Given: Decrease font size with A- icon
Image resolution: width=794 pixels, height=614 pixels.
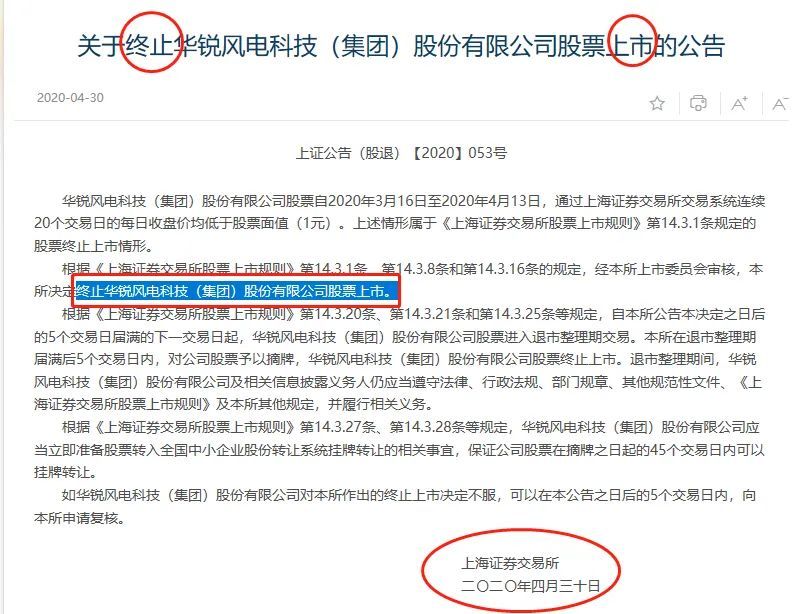Looking at the screenshot, I should click(780, 103).
